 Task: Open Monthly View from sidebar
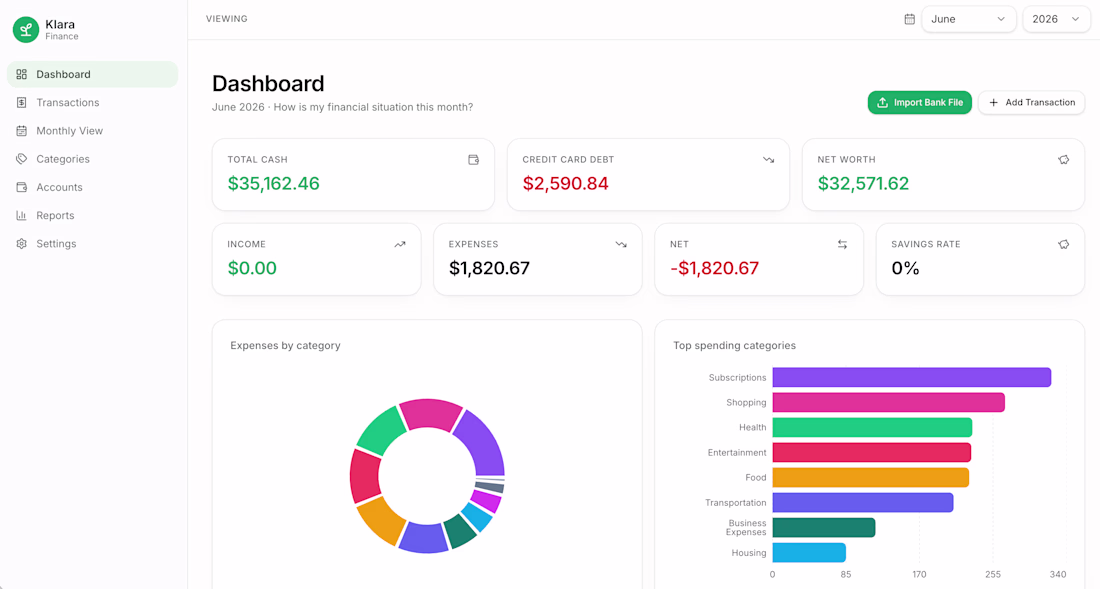coord(93,130)
